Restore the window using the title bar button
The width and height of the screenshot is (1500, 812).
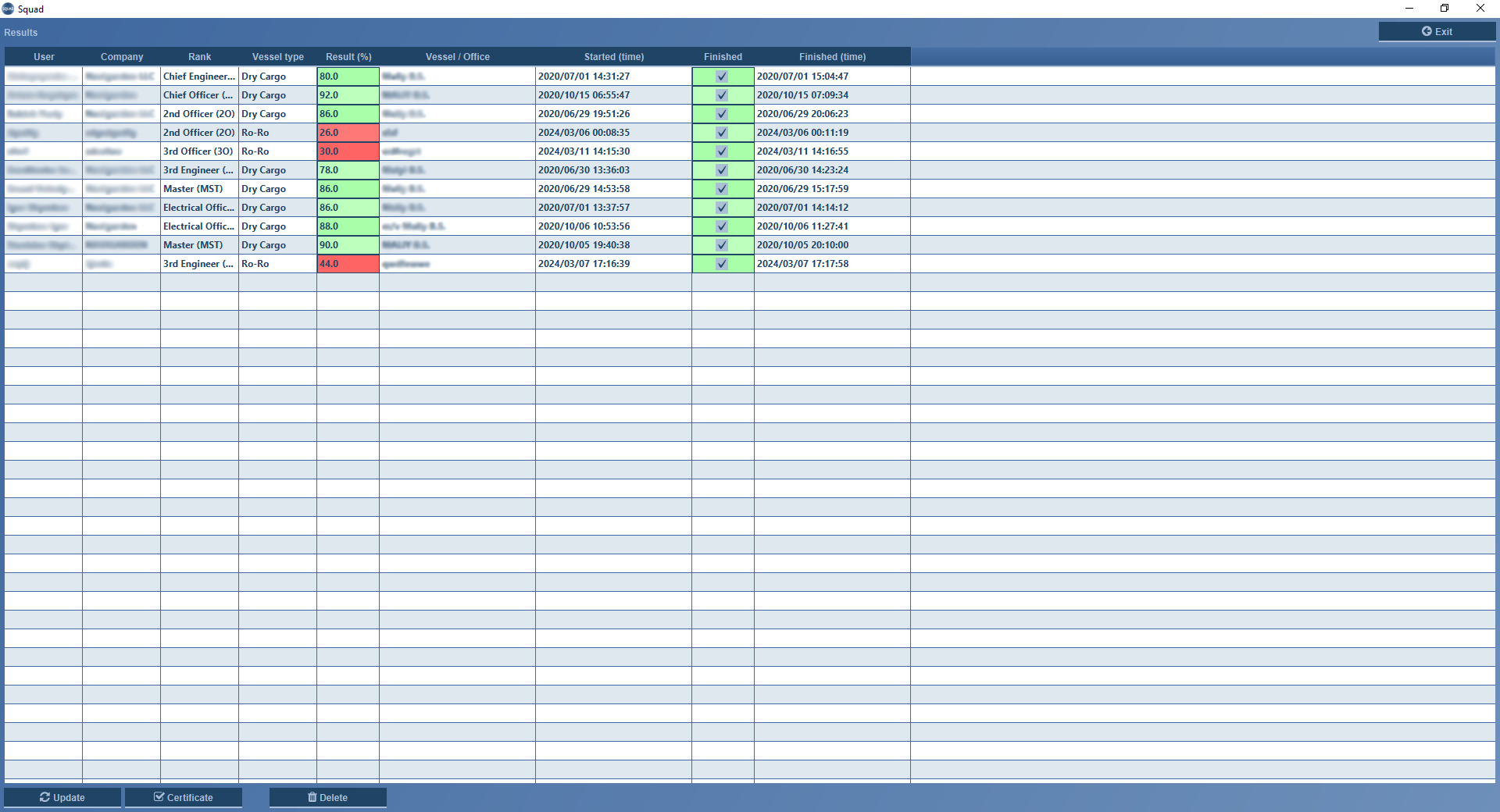(x=1445, y=9)
